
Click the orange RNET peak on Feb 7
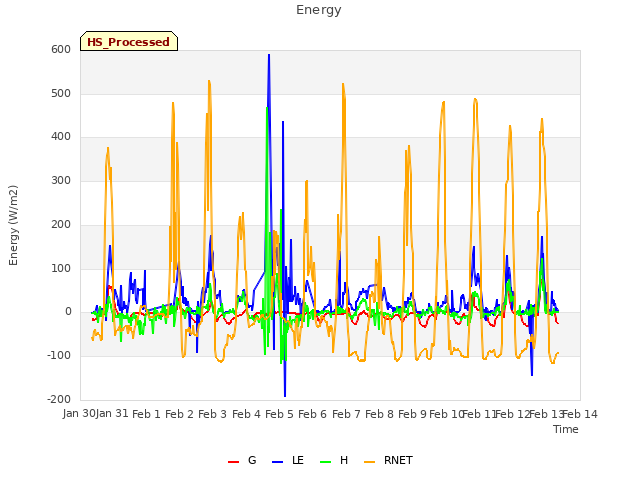tap(343, 84)
